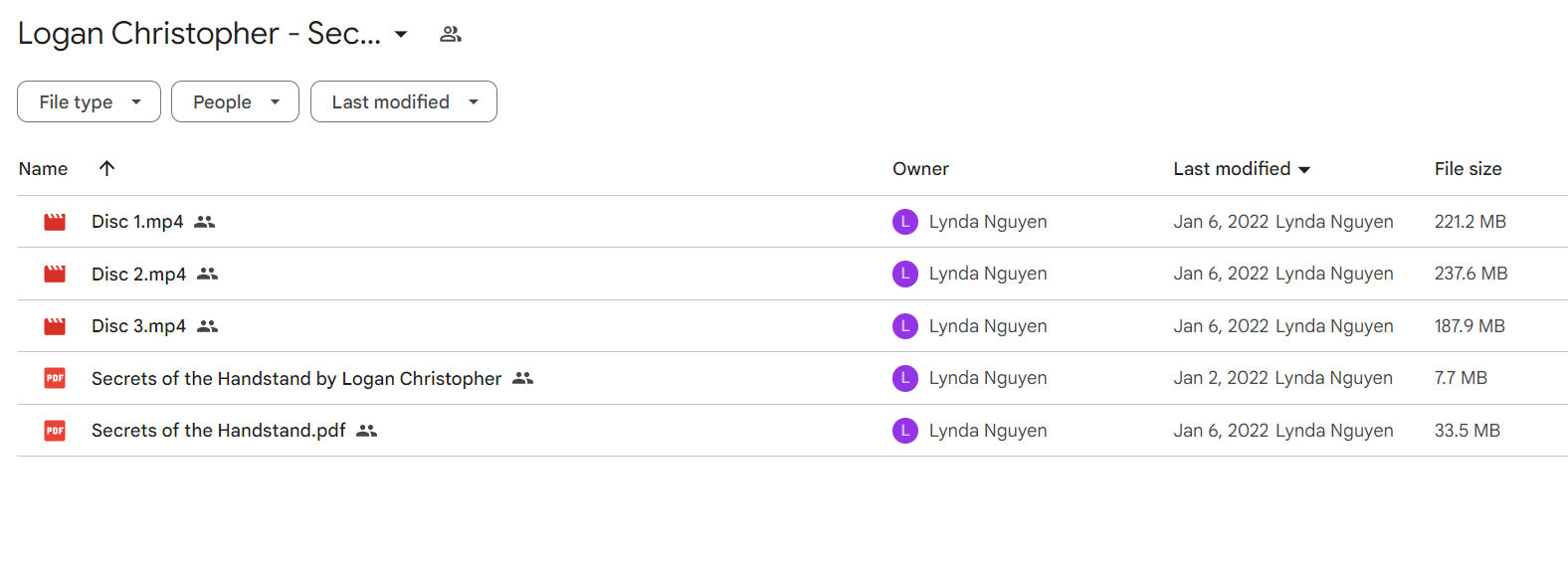Click the shared folder people icon beside title
1568x564 pixels.
tap(451, 34)
